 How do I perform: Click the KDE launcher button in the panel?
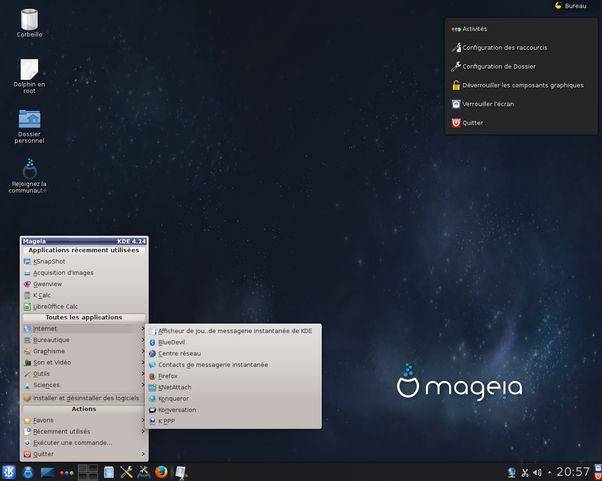tap(9, 472)
